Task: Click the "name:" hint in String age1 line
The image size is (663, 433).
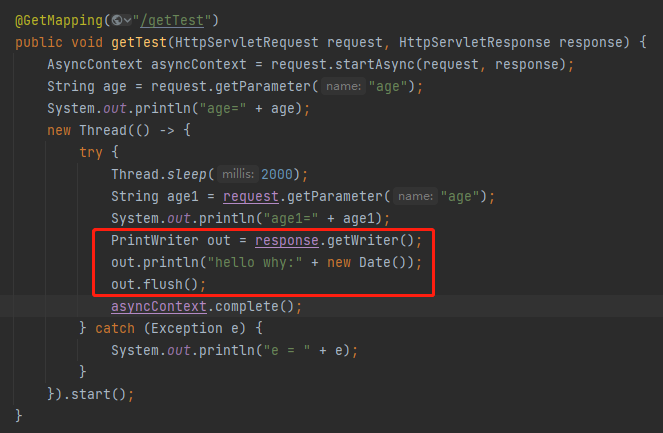Action: tap(416, 196)
